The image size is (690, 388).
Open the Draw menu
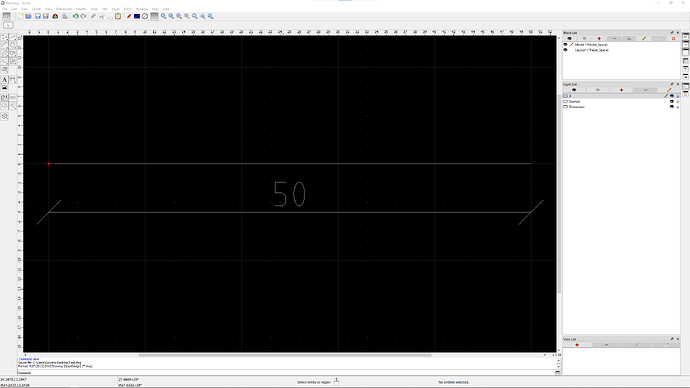[x=48, y=9]
